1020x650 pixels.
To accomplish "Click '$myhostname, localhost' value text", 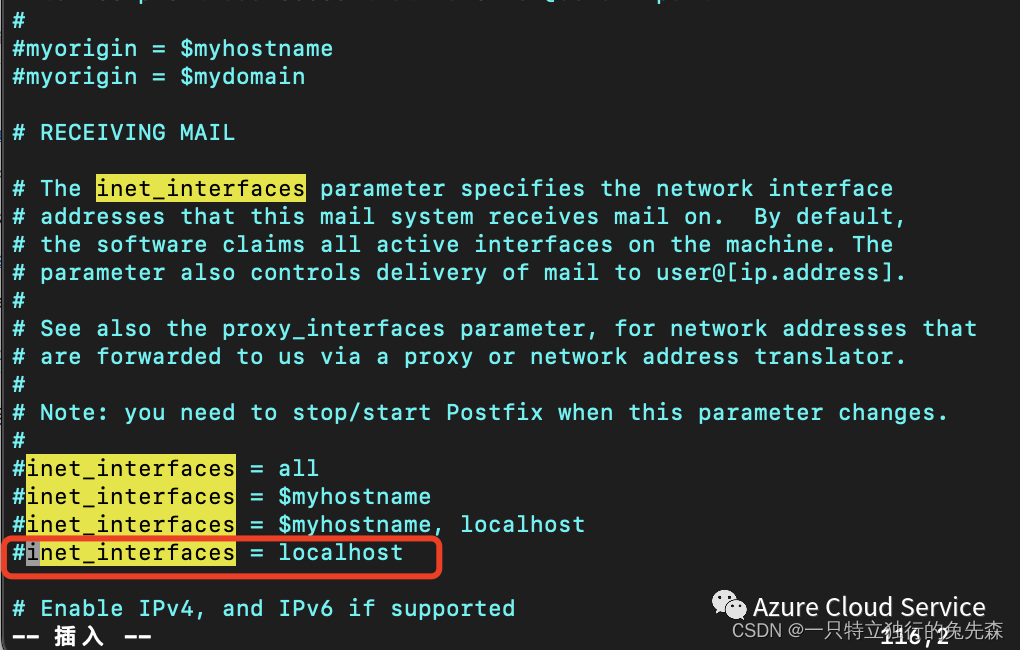I will 431,524.
